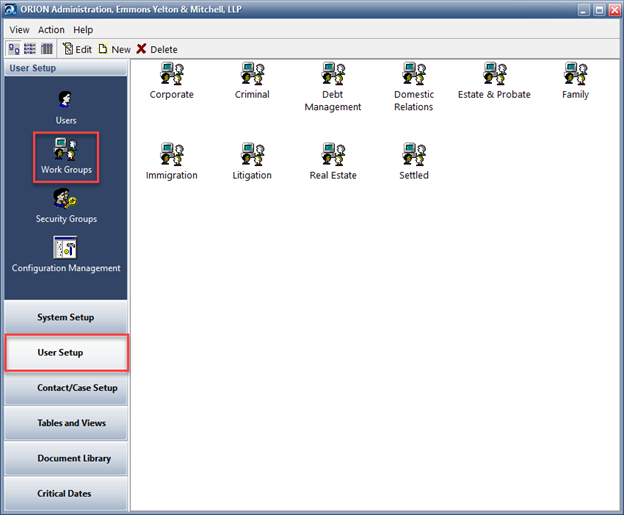Image resolution: width=624 pixels, height=515 pixels.
Task: Maximize the ORION Administration window
Action: point(599,10)
